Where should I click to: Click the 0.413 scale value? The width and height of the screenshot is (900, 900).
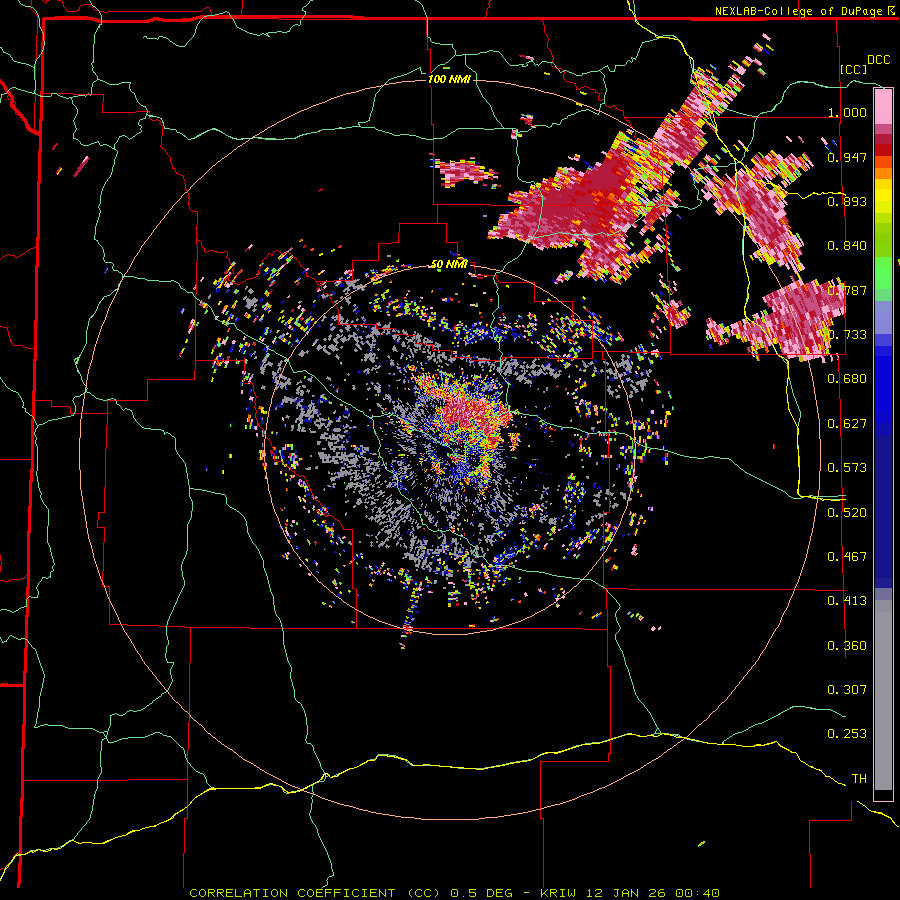tap(847, 601)
